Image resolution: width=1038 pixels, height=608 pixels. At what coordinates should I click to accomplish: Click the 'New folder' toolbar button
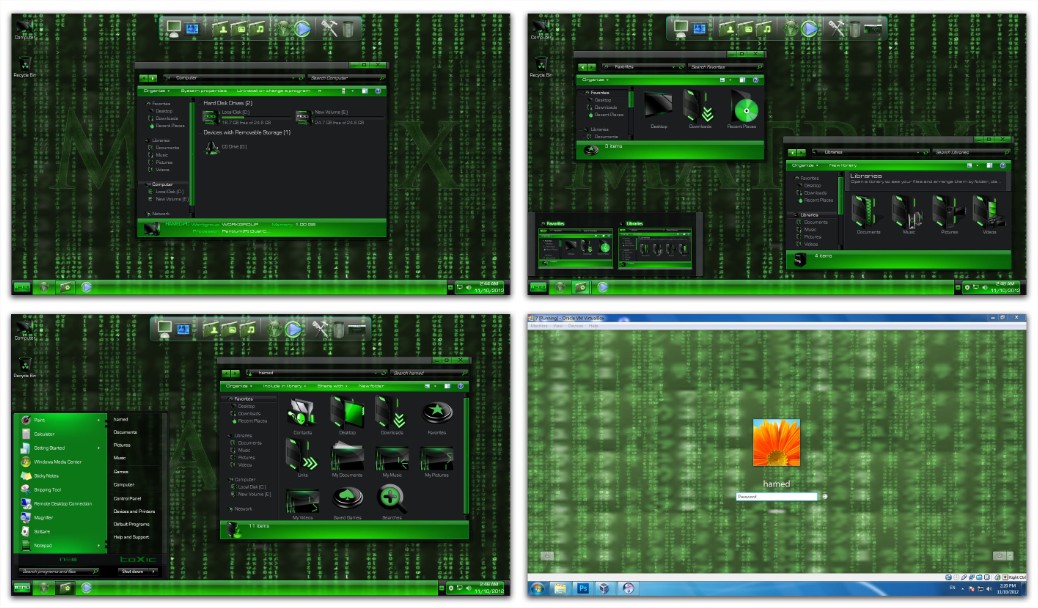(371, 385)
